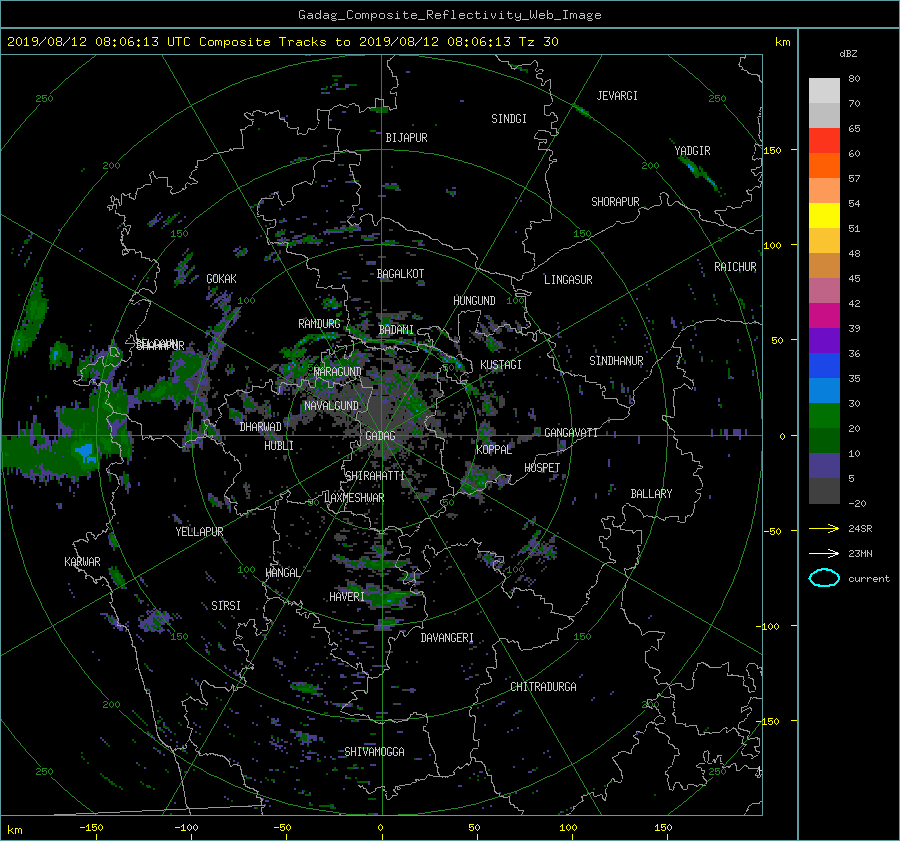
Task: Click the Gadag_Composite_Reflectivity_Web_Image title
Action: (449, 15)
